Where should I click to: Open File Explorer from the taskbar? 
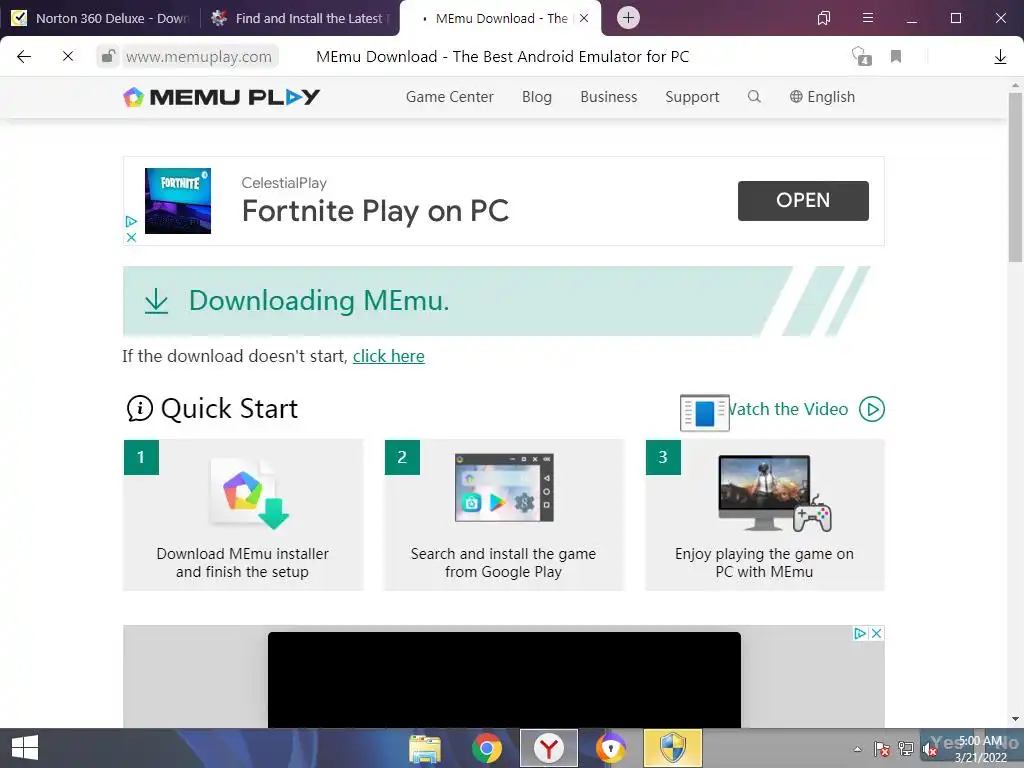(x=424, y=748)
